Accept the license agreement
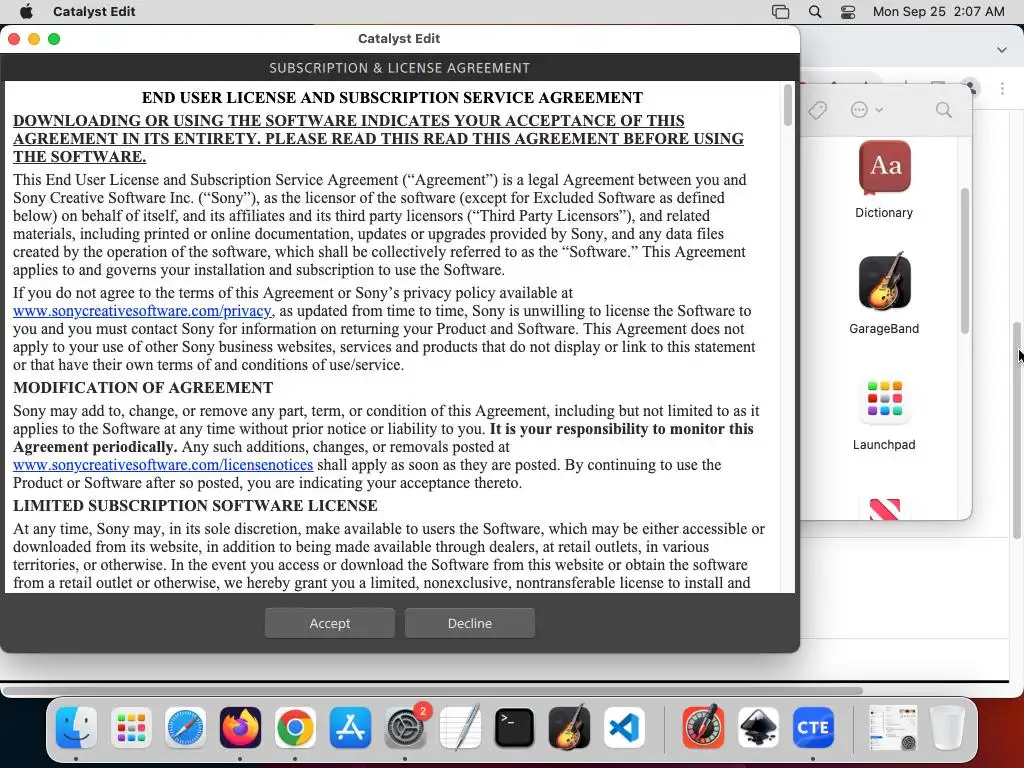Image resolution: width=1024 pixels, height=768 pixels. click(330, 623)
